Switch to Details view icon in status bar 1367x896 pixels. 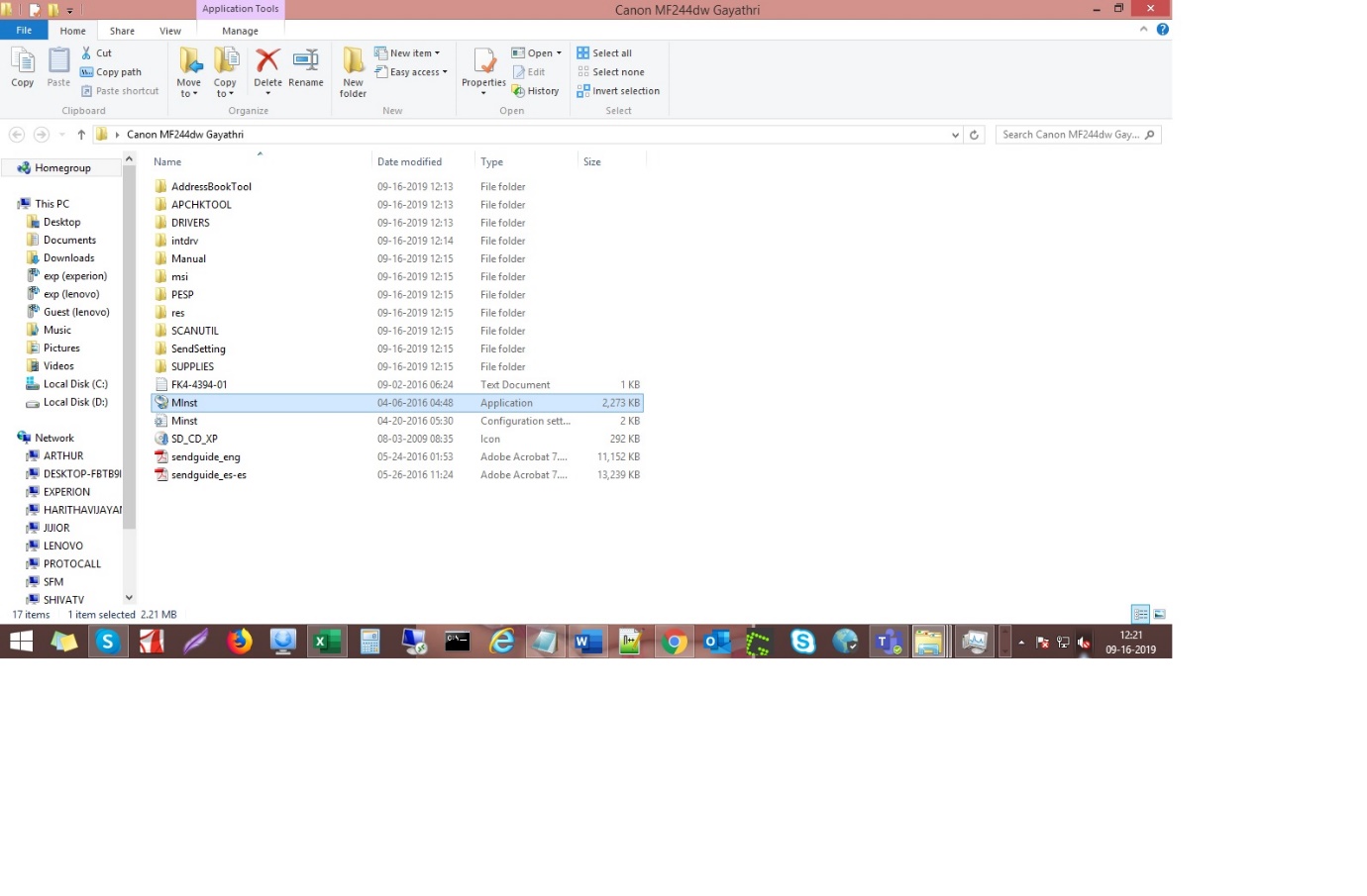1140,614
